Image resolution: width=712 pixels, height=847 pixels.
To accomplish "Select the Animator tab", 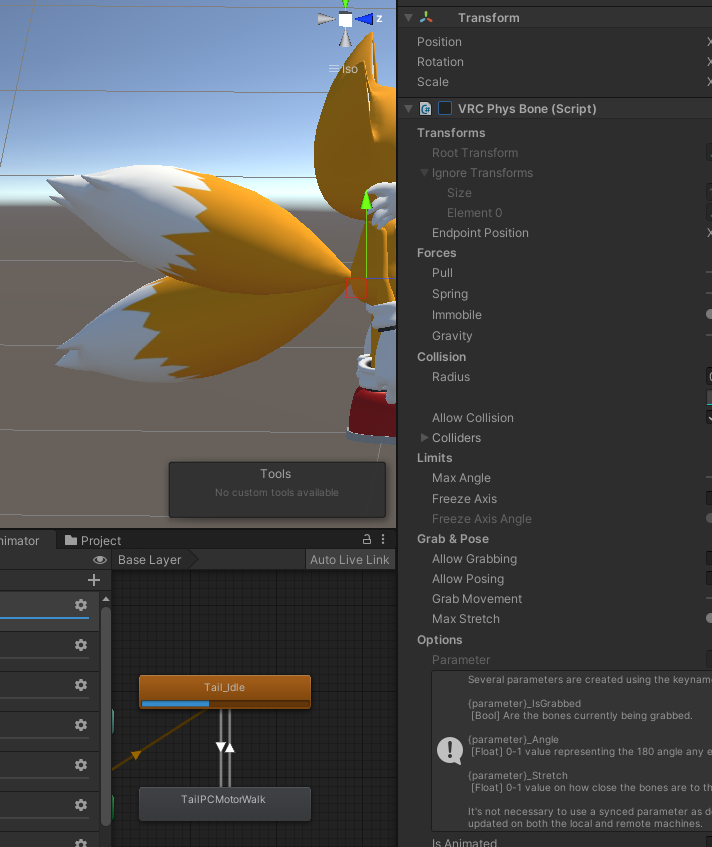I will tap(20, 541).
